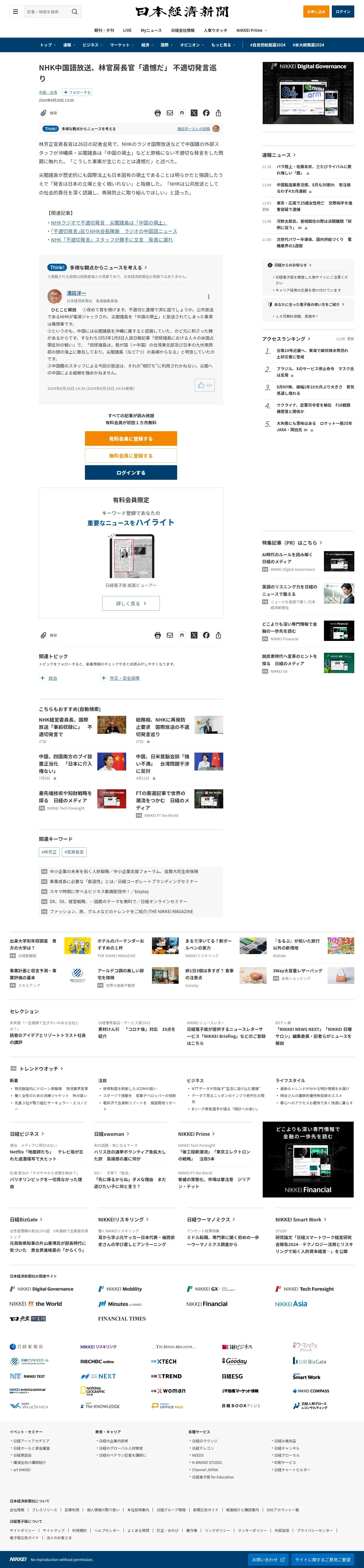
Task: Open the three-dot menu on 滝田洋一's comment
Action: click(209, 296)
